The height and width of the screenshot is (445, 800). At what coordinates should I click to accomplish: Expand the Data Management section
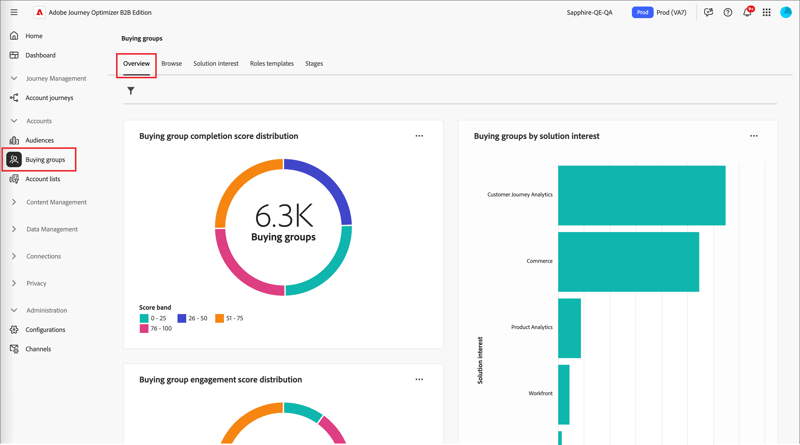point(14,229)
